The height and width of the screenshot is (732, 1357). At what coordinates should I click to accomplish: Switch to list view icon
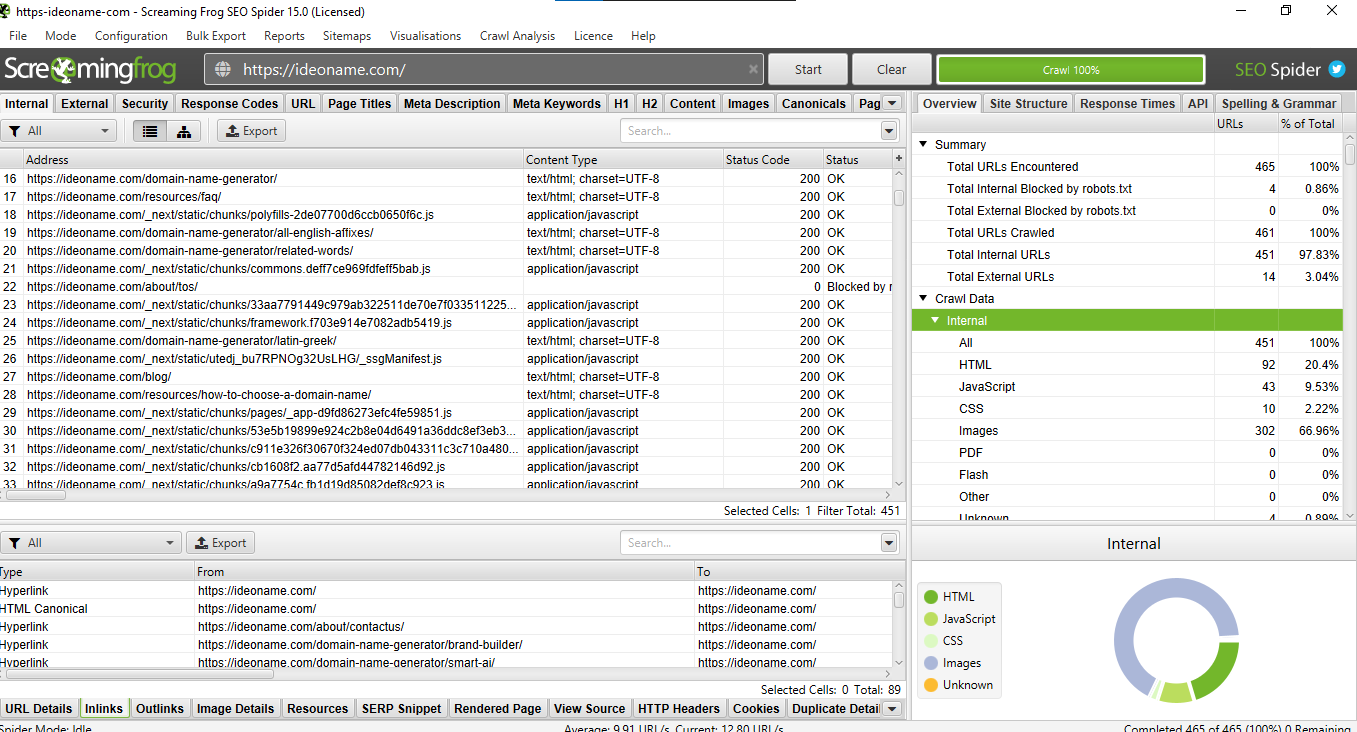[151, 131]
